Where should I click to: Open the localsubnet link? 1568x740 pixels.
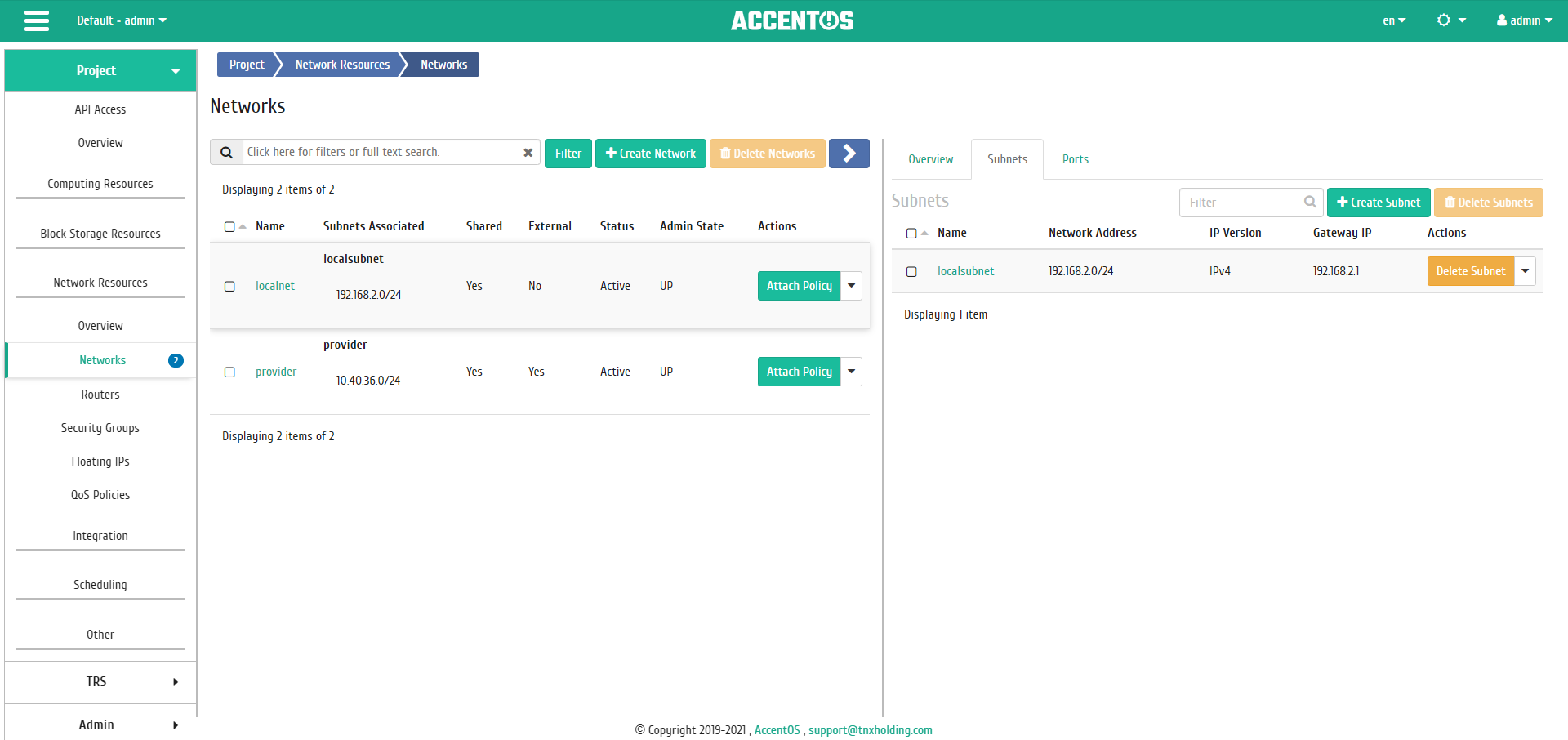click(965, 271)
